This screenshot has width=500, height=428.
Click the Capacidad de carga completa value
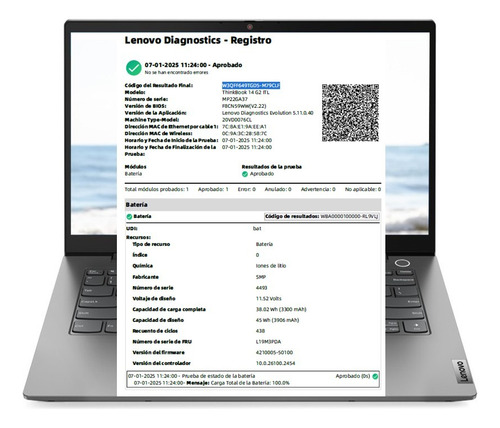[281, 309]
